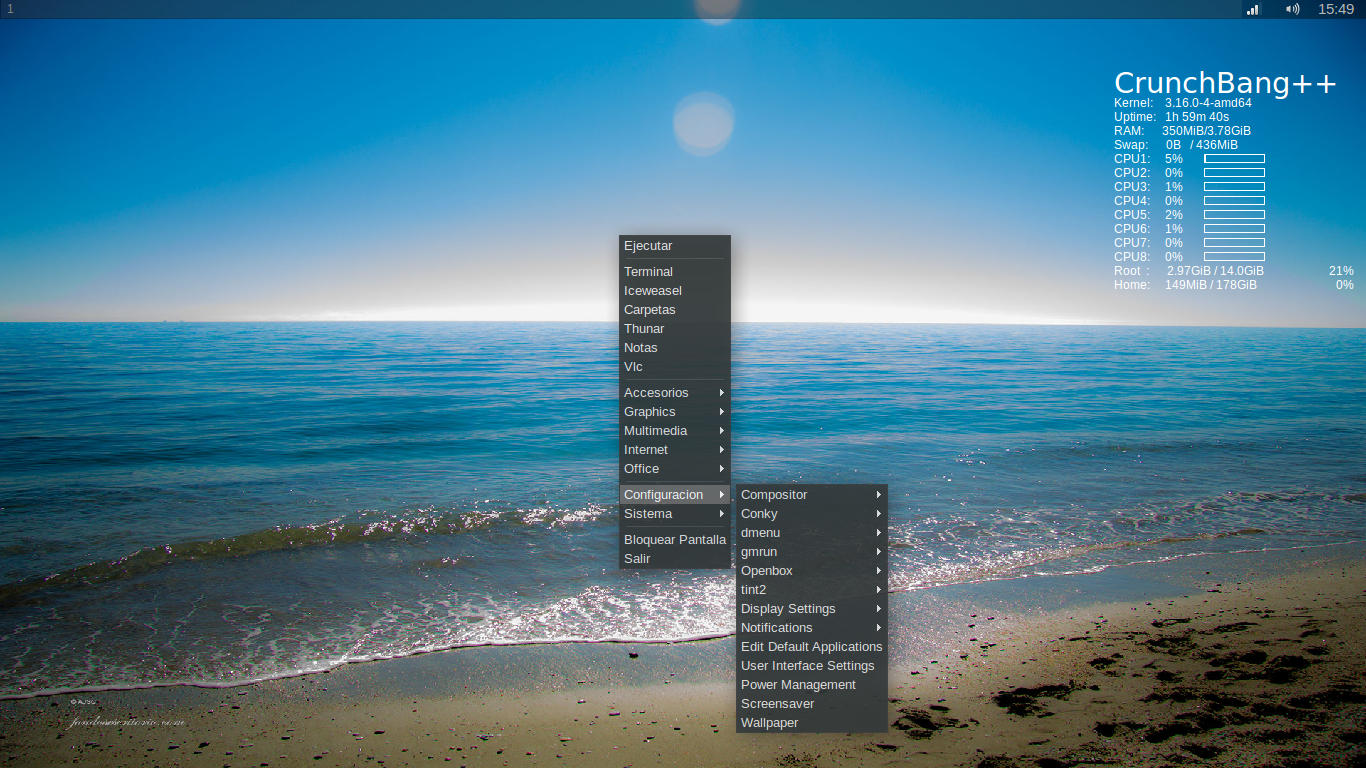This screenshot has width=1366, height=768.
Task: Open Display Settings
Action: (788, 608)
